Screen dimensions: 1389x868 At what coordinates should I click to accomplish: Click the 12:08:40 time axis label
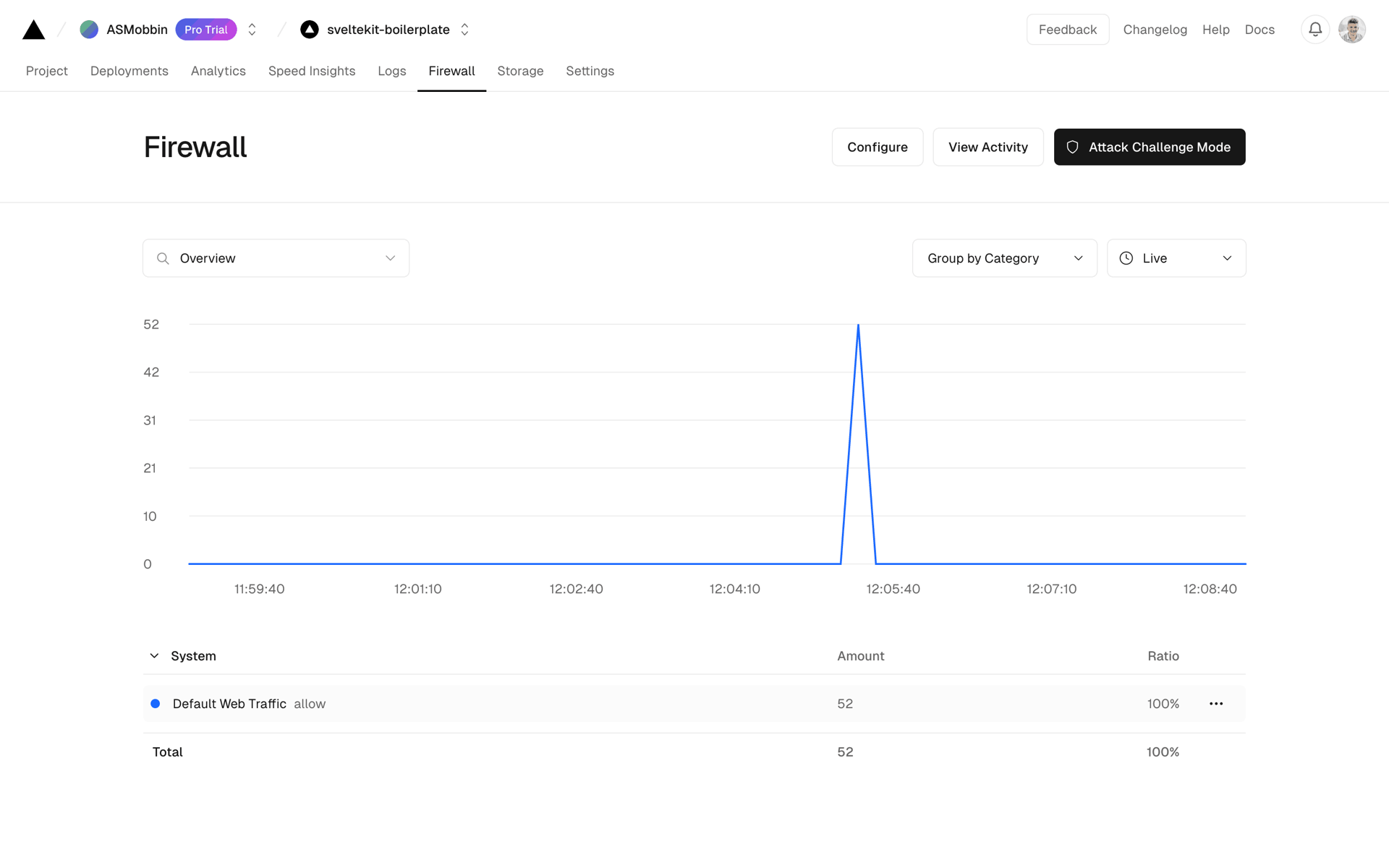tap(1210, 589)
